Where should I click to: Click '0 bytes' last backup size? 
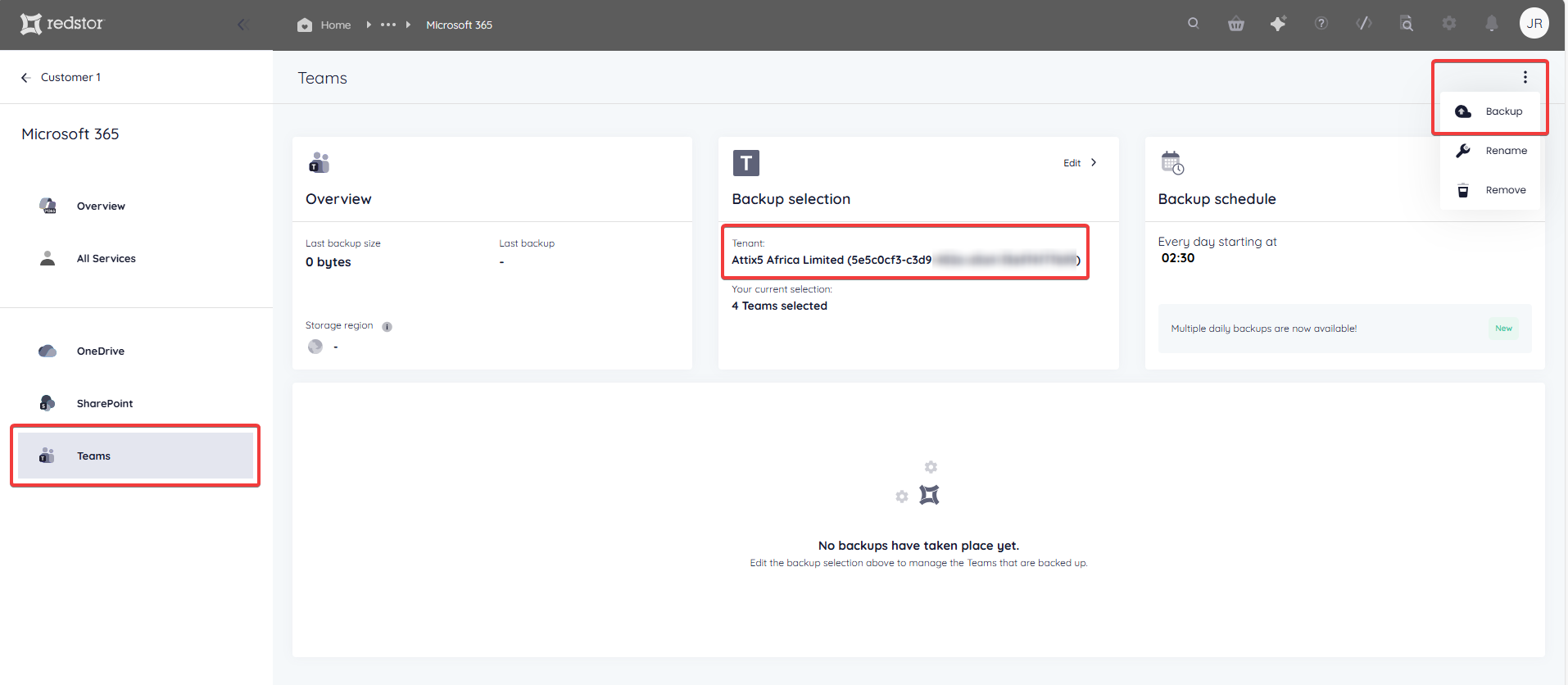tap(328, 262)
